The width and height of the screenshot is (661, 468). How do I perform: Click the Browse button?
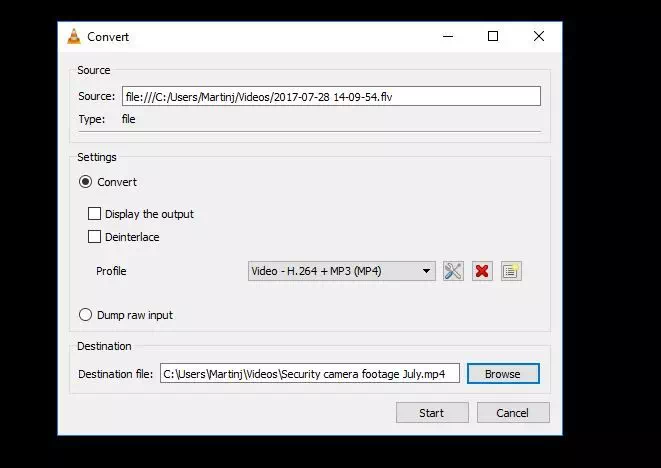(x=503, y=374)
